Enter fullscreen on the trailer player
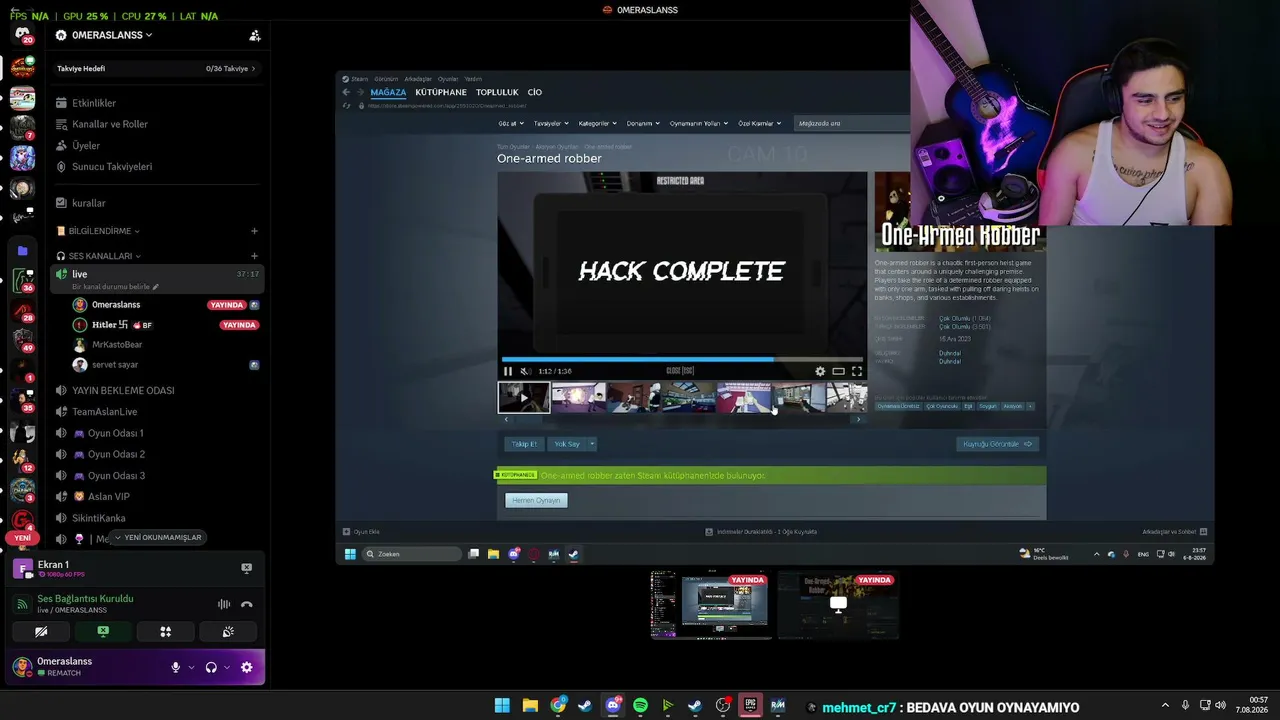The width and height of the screenshot is (1280, 720). [857, 371]
